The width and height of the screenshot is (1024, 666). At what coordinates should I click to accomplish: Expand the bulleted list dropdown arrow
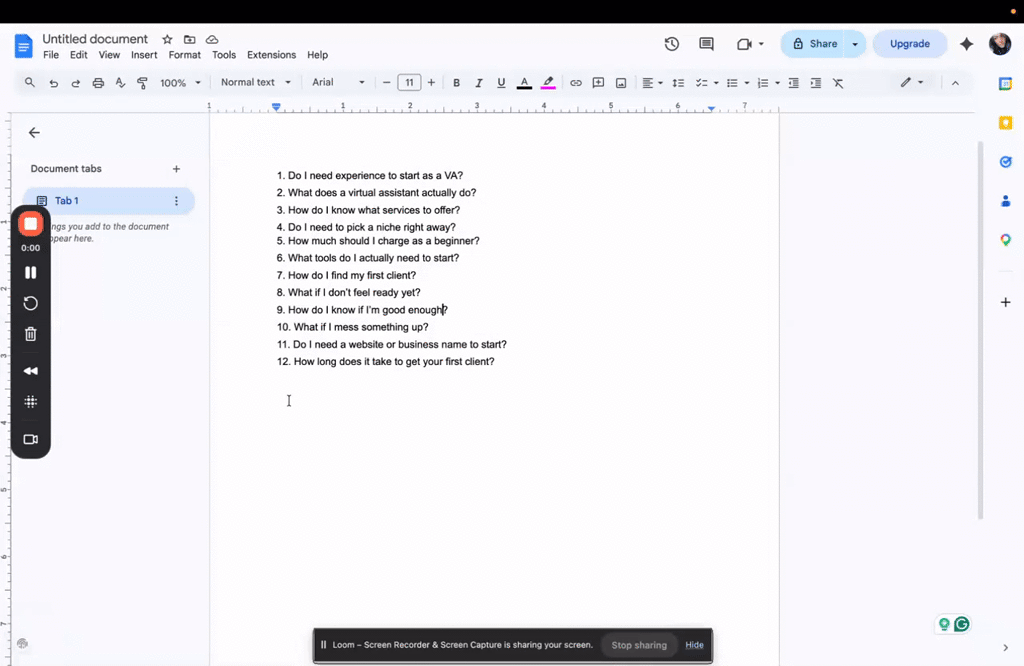point(746,83)
